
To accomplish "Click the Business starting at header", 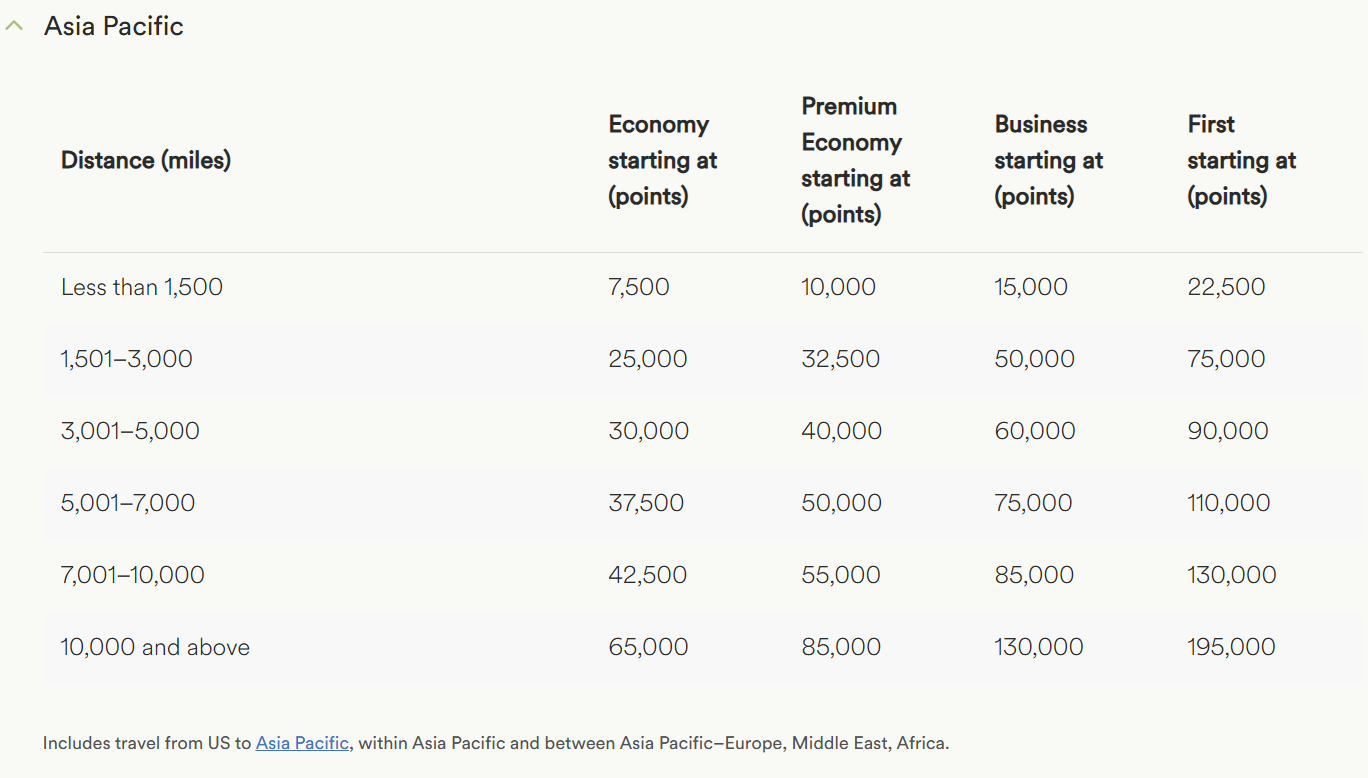I will (1049, 160).
